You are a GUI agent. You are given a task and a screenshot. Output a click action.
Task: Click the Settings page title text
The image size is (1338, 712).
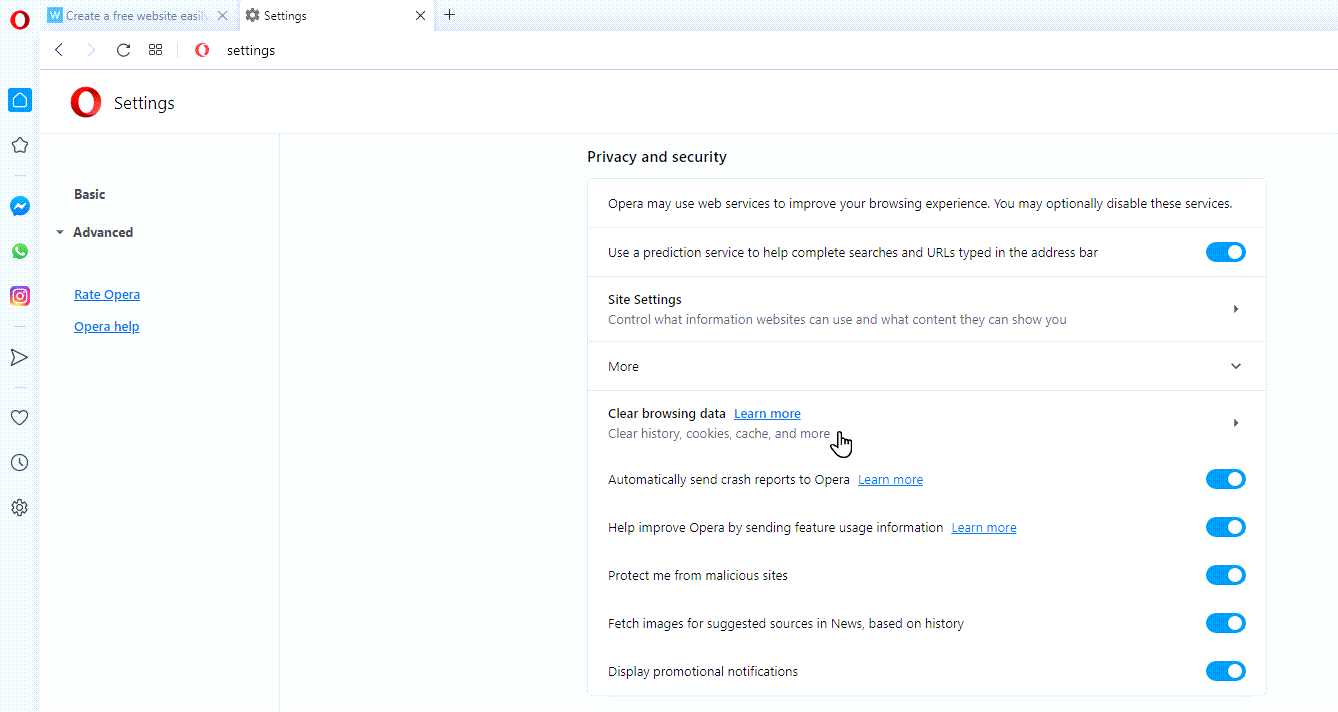click(144, 103)
